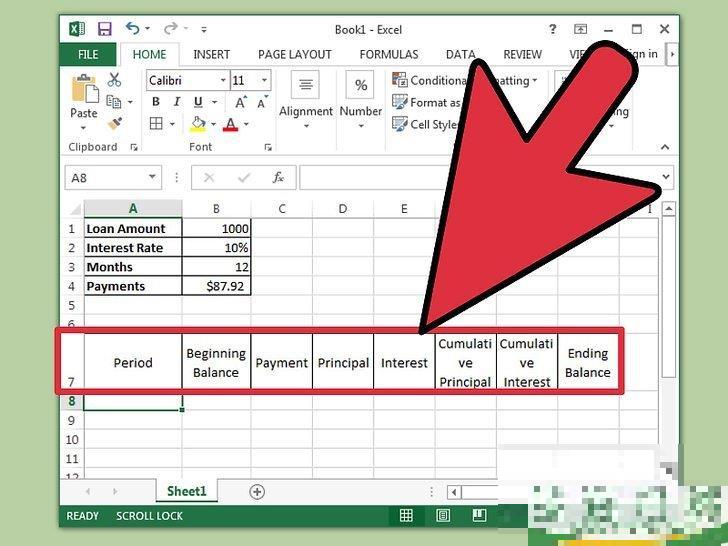This screenshot has height=546, width=728.
Task: Toggle Italic formatting
Action: click(177, 102)
